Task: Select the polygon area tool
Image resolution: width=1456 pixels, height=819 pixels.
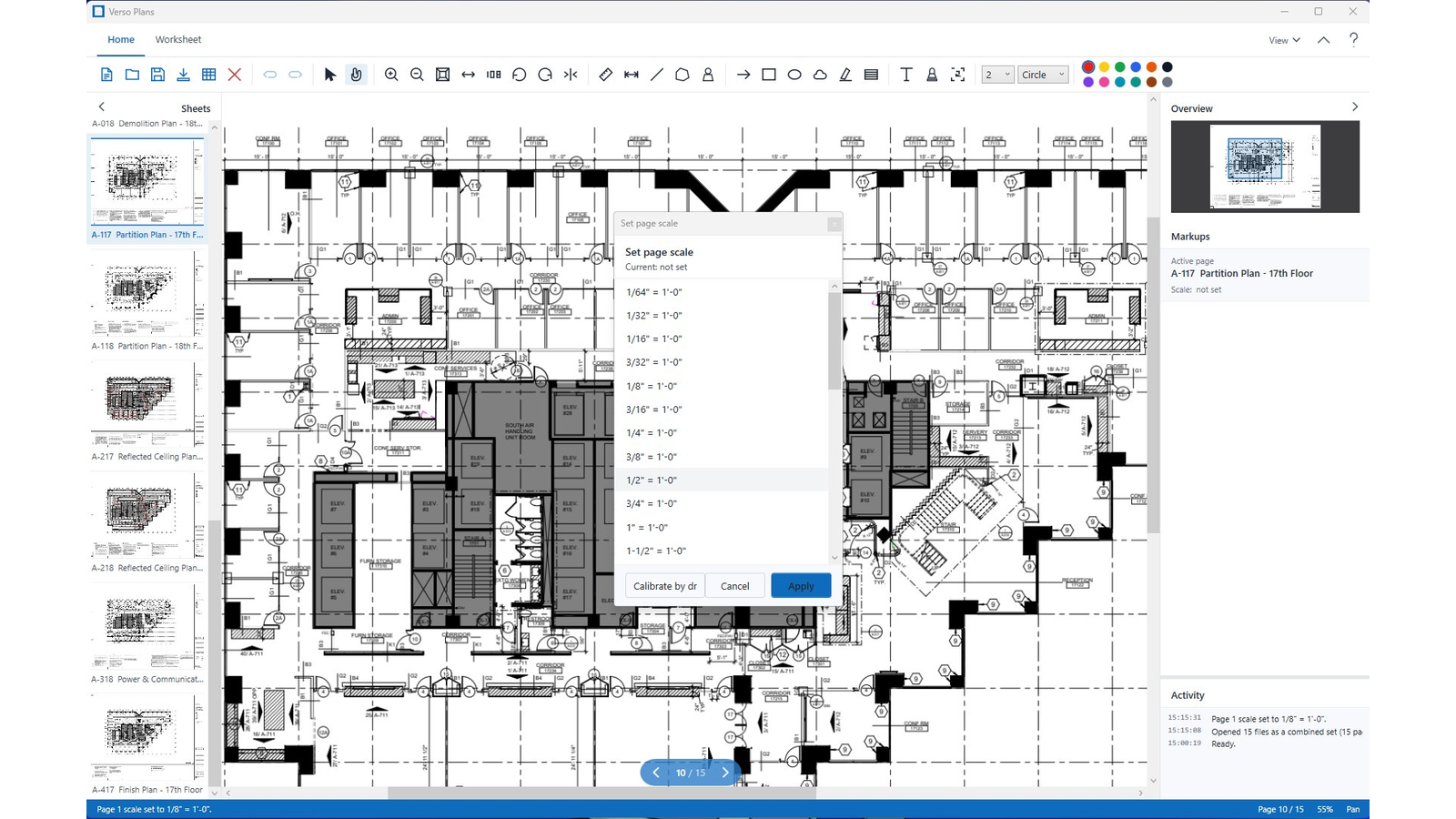Action: click(x=682, y=75)
